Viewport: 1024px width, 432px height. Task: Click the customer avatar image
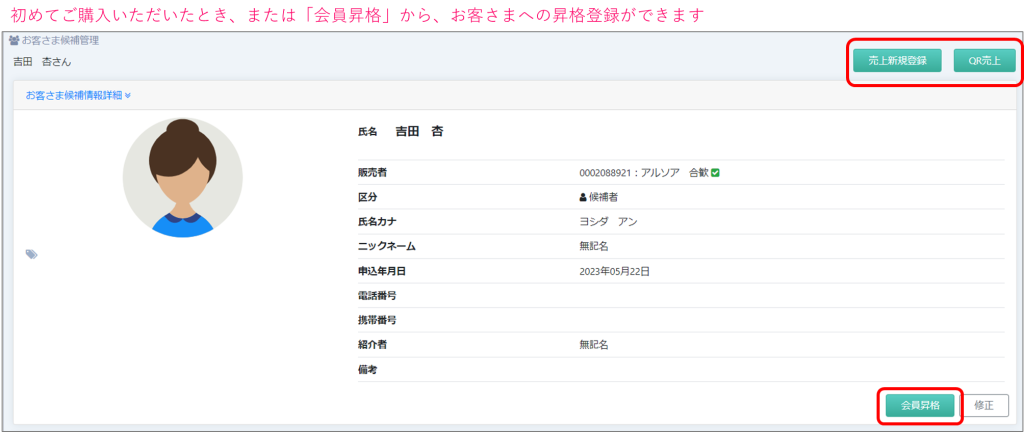[182, 178]
